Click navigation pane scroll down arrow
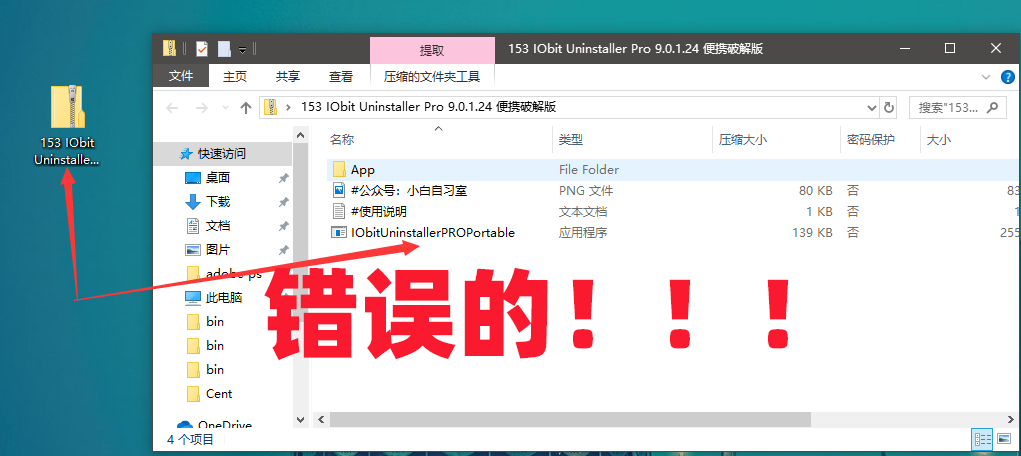Image resolution: width=1021 pixels, height=456 pixels. [301, 420]
